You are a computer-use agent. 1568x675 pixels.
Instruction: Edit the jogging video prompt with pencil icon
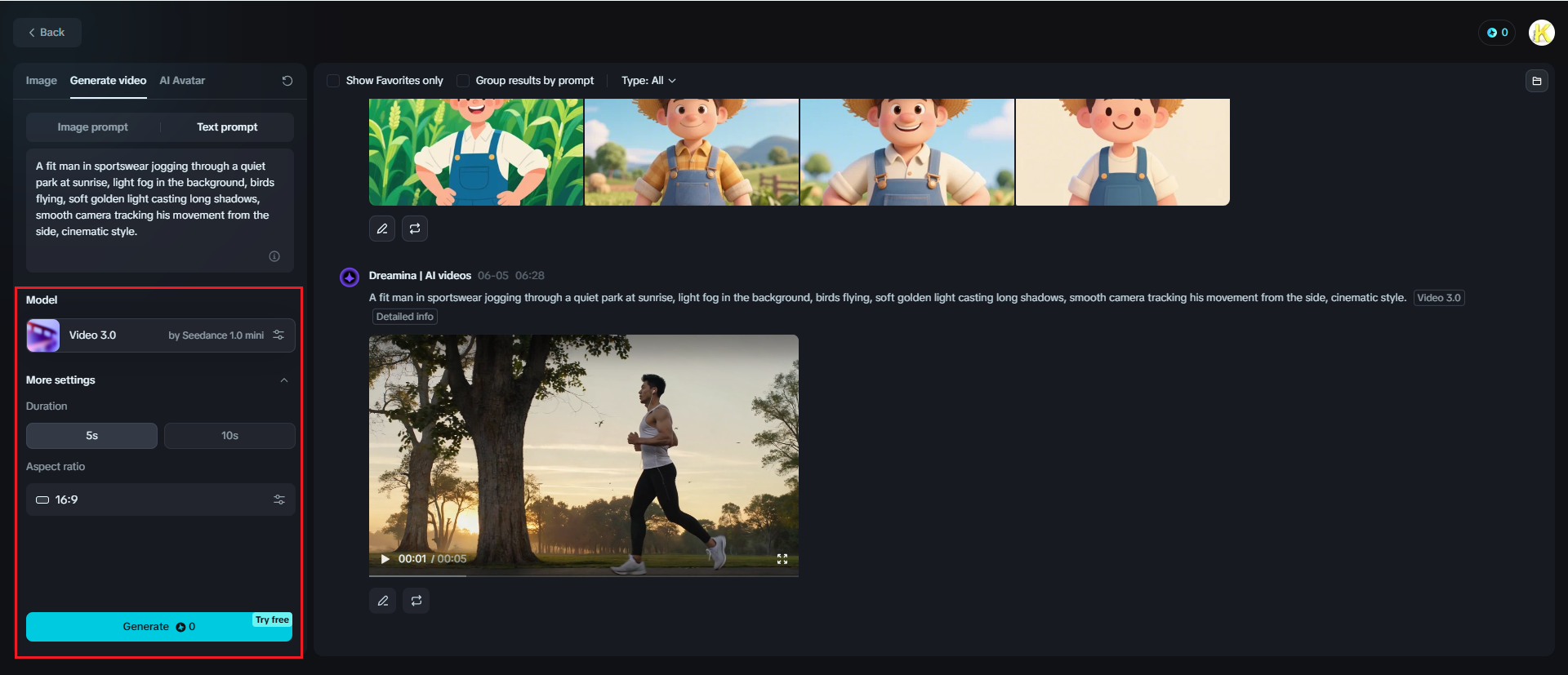point(383,601)
